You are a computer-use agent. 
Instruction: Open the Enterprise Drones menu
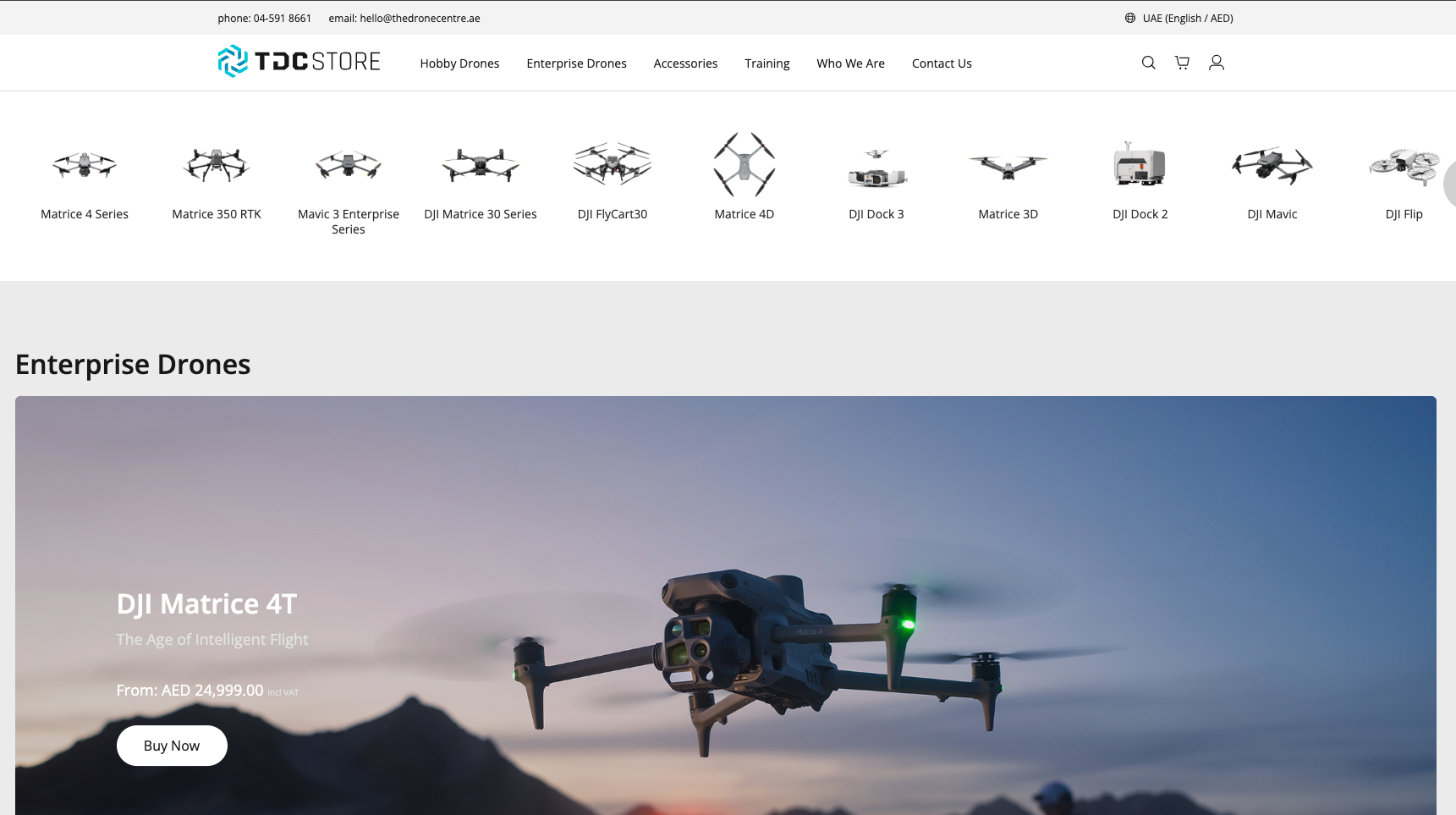point(576,63)
